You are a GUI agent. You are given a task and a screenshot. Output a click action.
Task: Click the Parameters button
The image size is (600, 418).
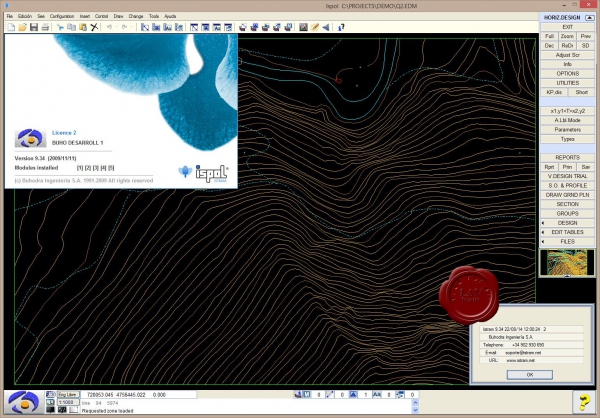point(567,130)
